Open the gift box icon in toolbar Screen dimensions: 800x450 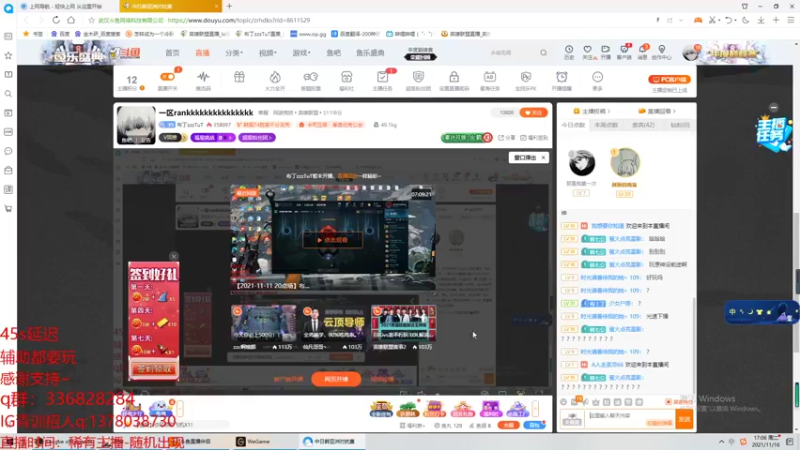click(x=239, y=77)
